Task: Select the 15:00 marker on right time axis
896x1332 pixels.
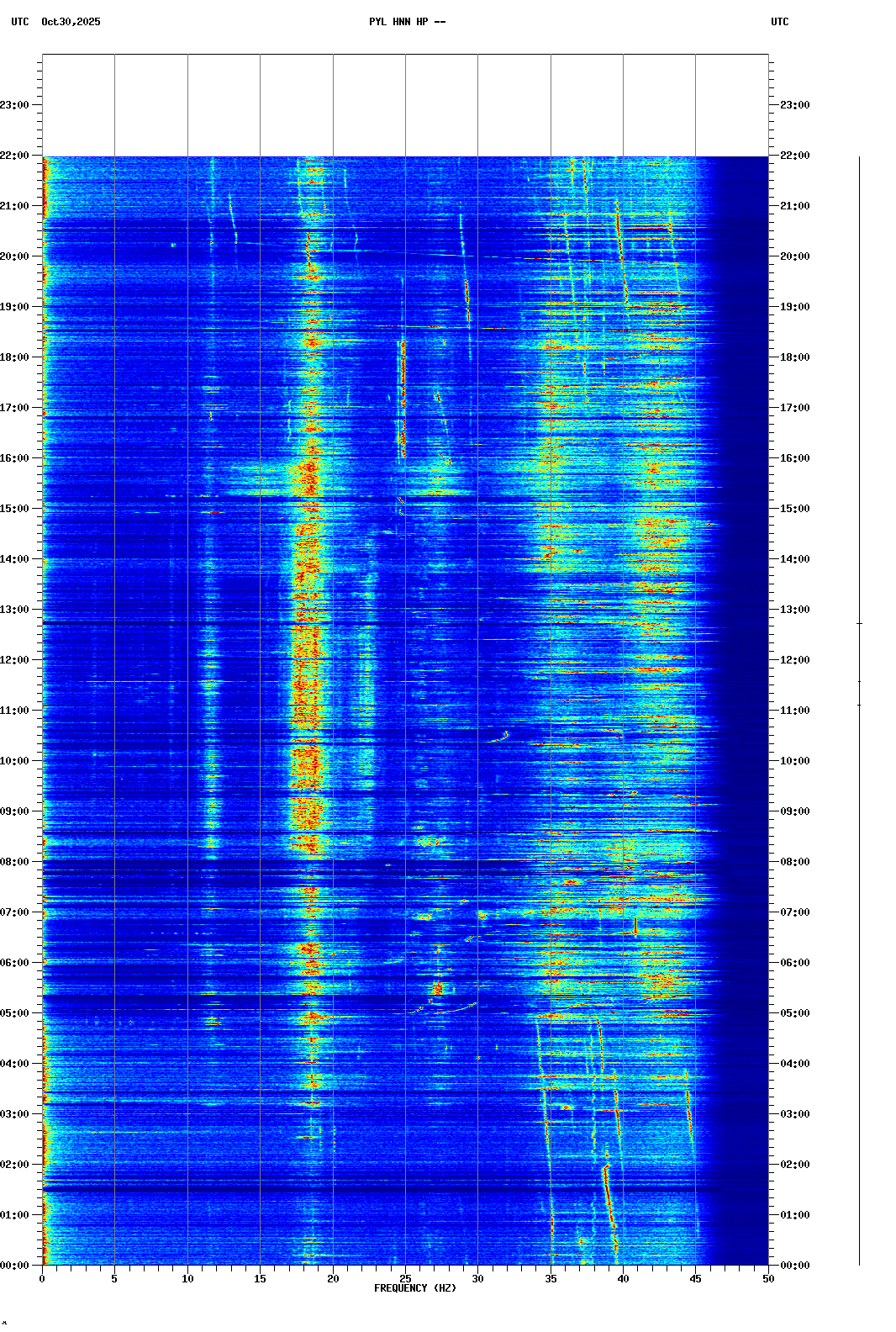Action: click(794, 509)
